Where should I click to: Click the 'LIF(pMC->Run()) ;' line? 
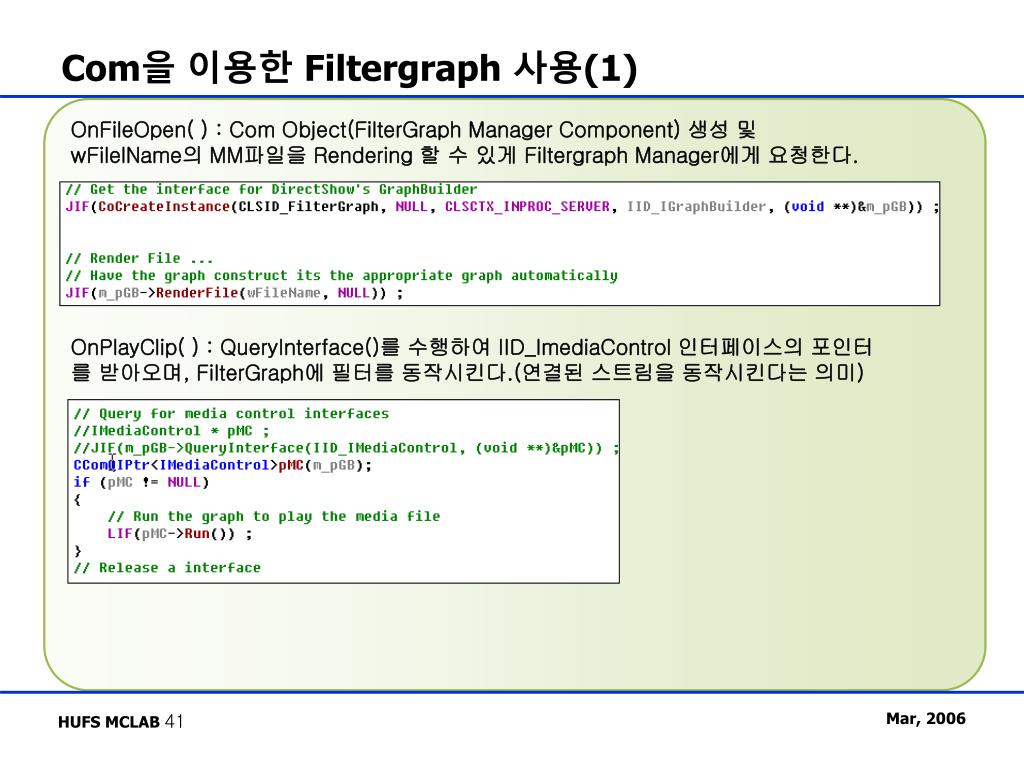(x=180, y=534)
